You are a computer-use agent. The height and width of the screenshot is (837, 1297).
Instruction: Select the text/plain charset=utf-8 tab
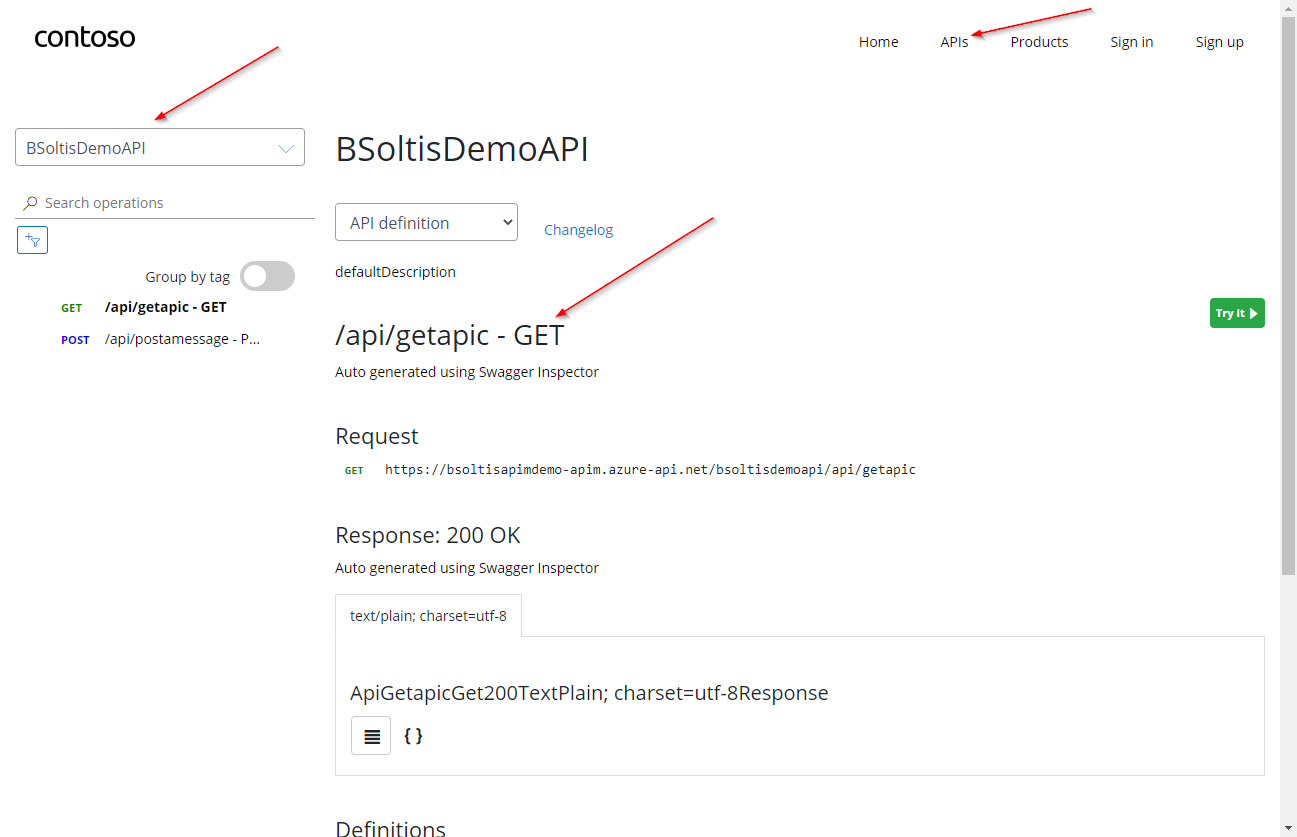coord(428,615)
